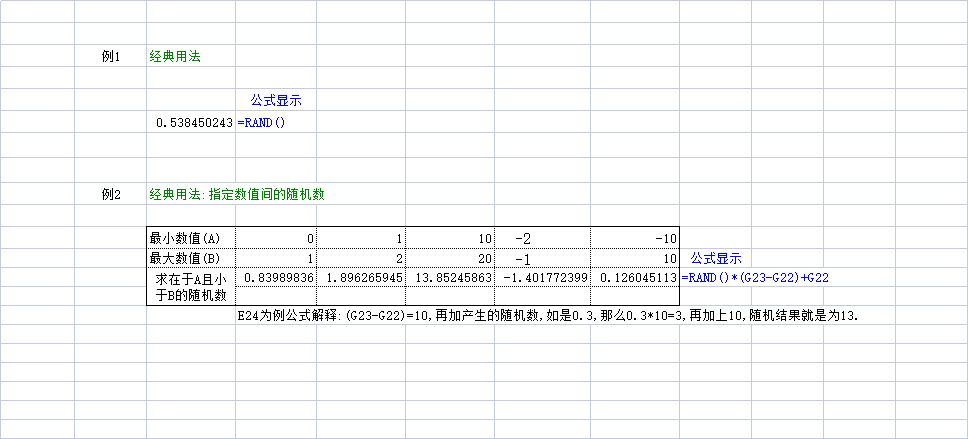Image resolution: width=968 pixels, height=439 pixels.
Task: Click the minimum value cell containing -2
Action: click(x=542, y=238)
